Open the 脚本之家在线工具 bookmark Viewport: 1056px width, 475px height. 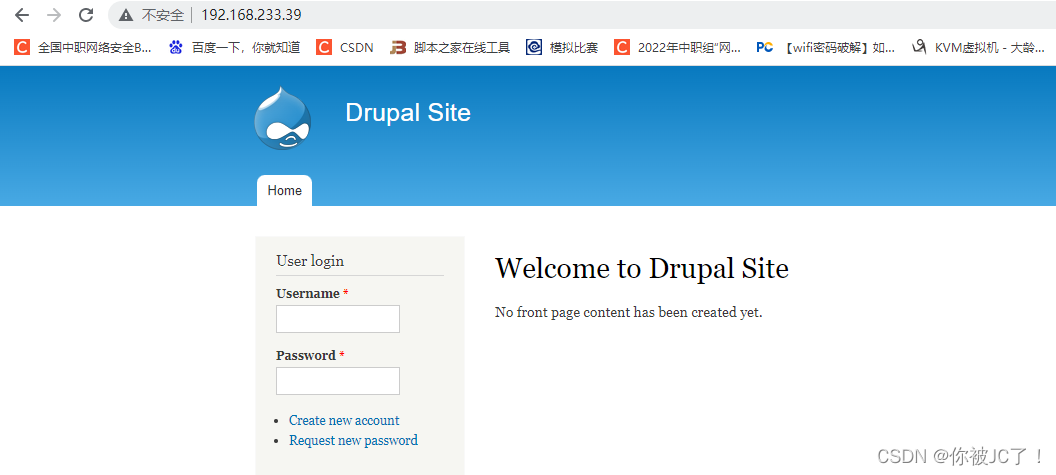tap(450, 47)
